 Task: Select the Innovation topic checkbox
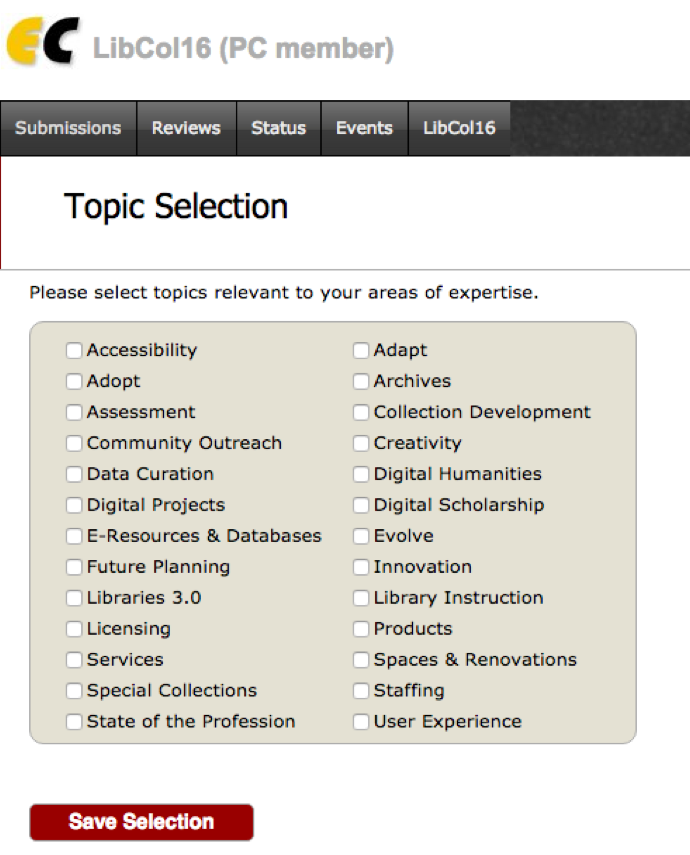(x=361, y=567)
